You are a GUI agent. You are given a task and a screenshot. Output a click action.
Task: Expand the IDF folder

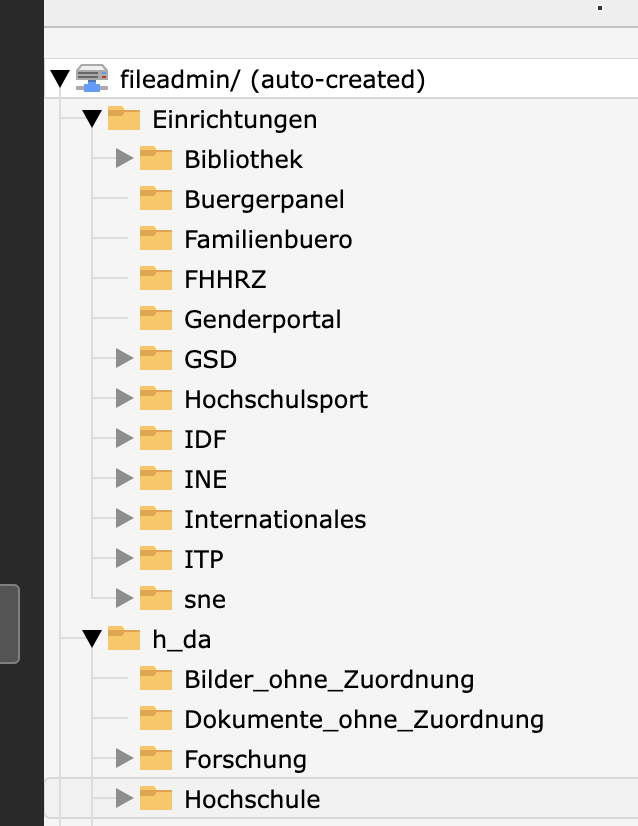point(124,438)
